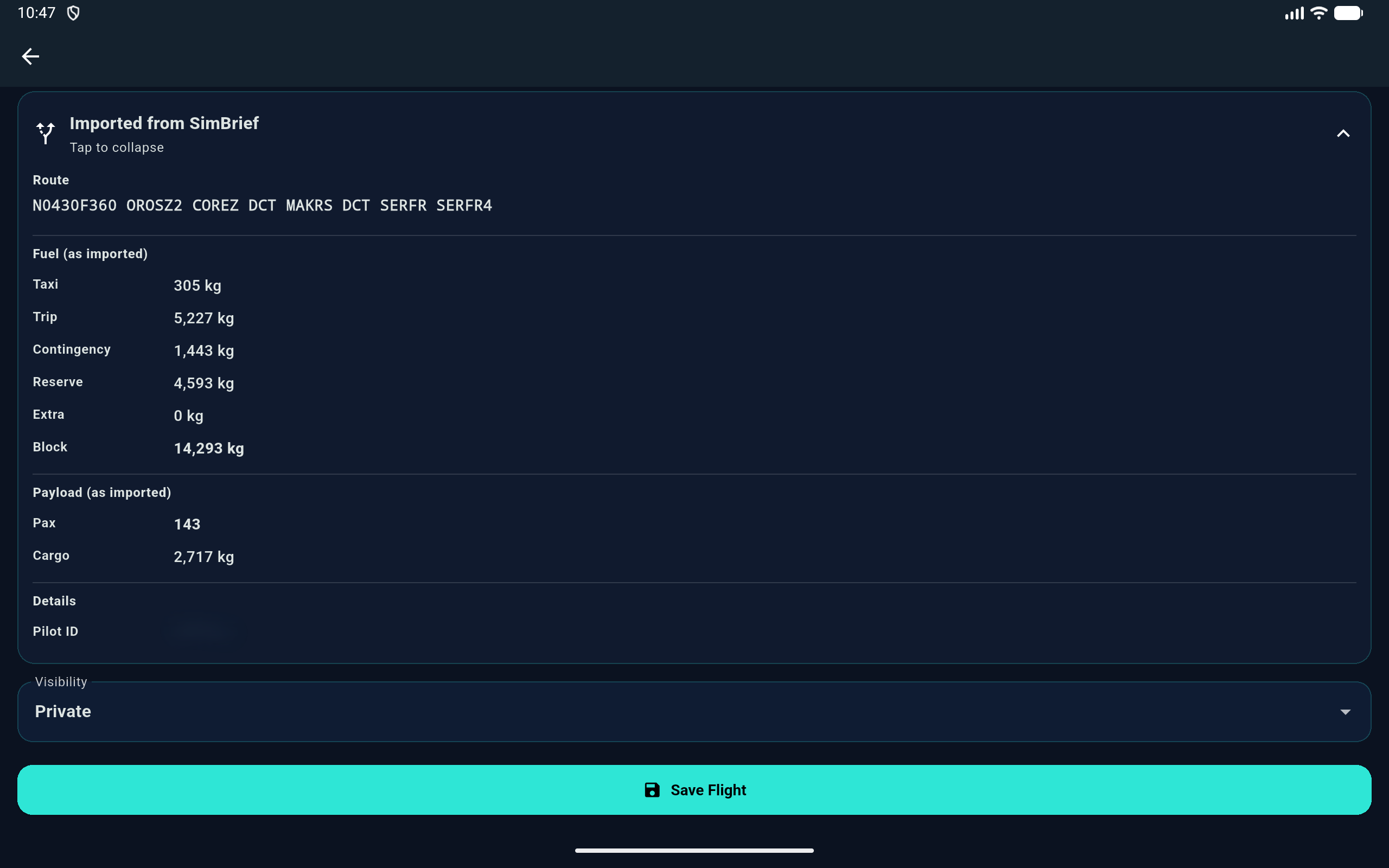This screenshot has width=1389, height=868.
Task: Collapse the SimBrief panel using the chevron
Action: point(1342,134)
